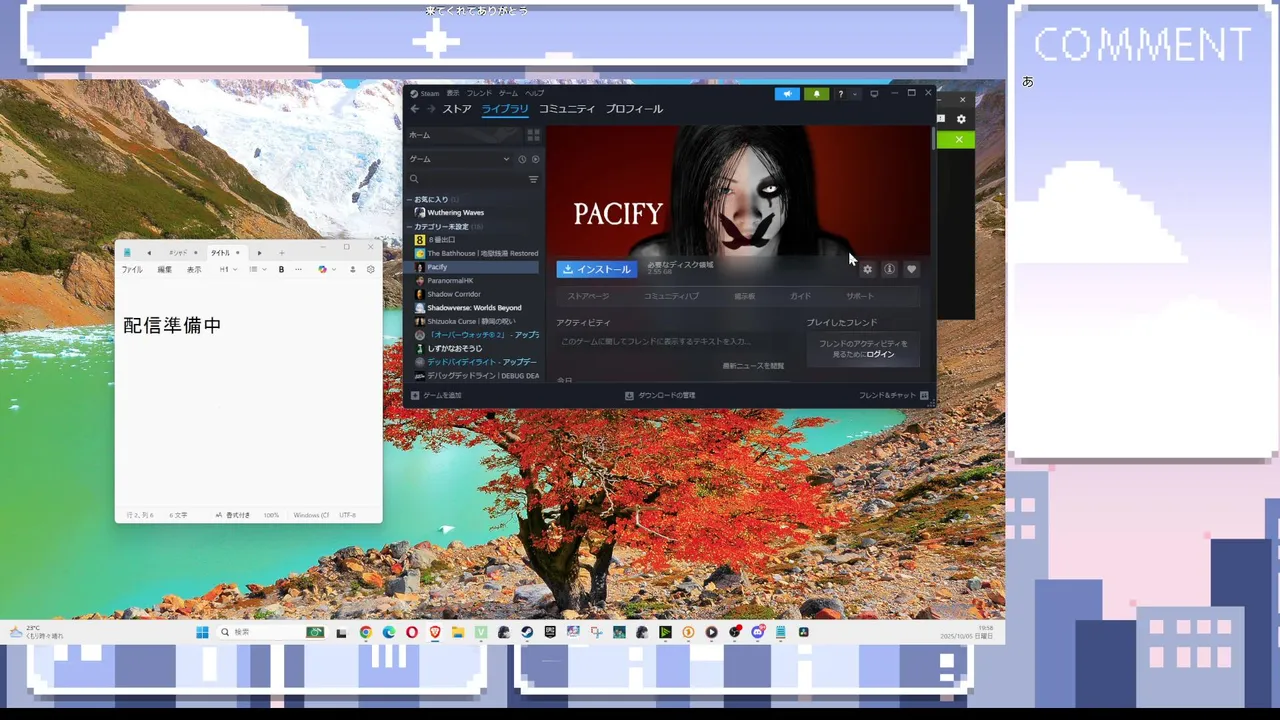1280x720 pixels.
Task: Open Brave browser from the taskbar
Action: (435, 632)
